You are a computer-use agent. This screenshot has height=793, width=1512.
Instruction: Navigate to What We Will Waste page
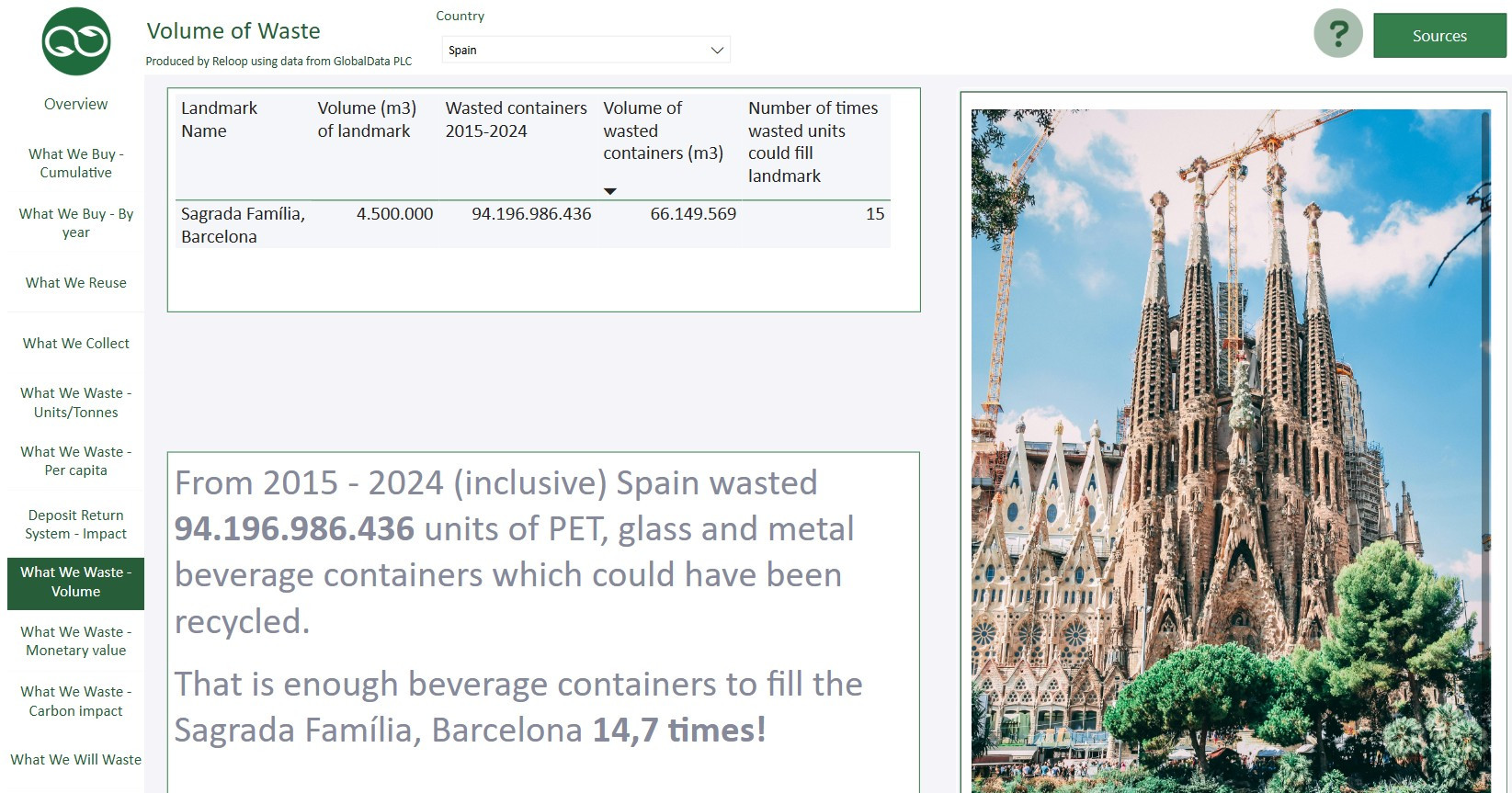click(x=75, y=759)
